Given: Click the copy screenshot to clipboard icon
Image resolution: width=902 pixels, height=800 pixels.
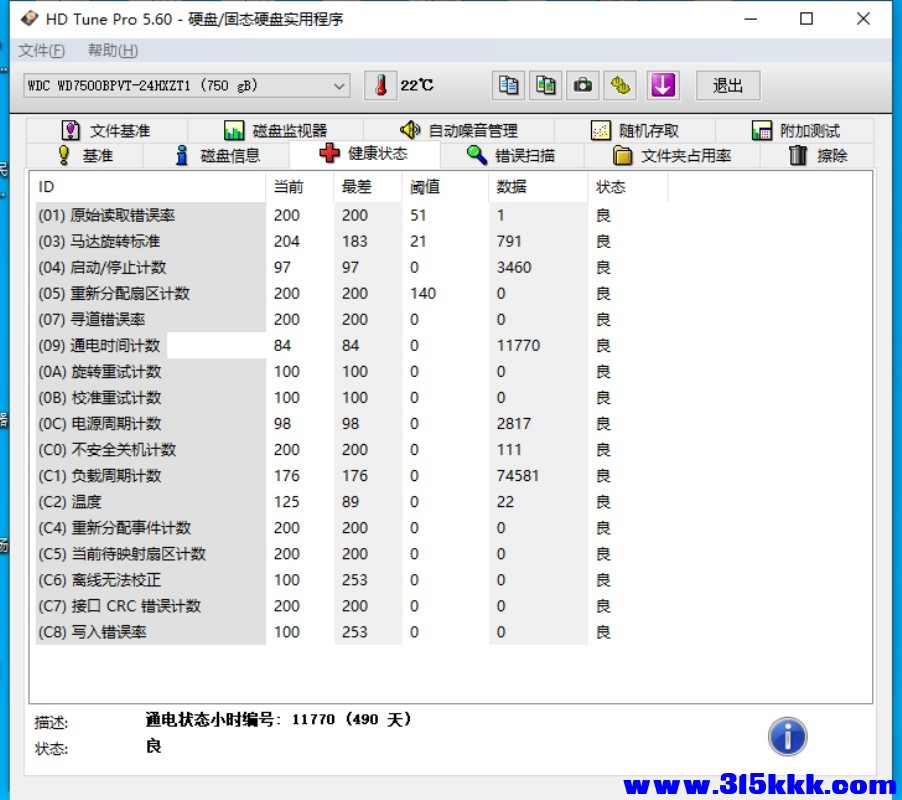Looking at the screenshot, I should click(x=546, y=86).
